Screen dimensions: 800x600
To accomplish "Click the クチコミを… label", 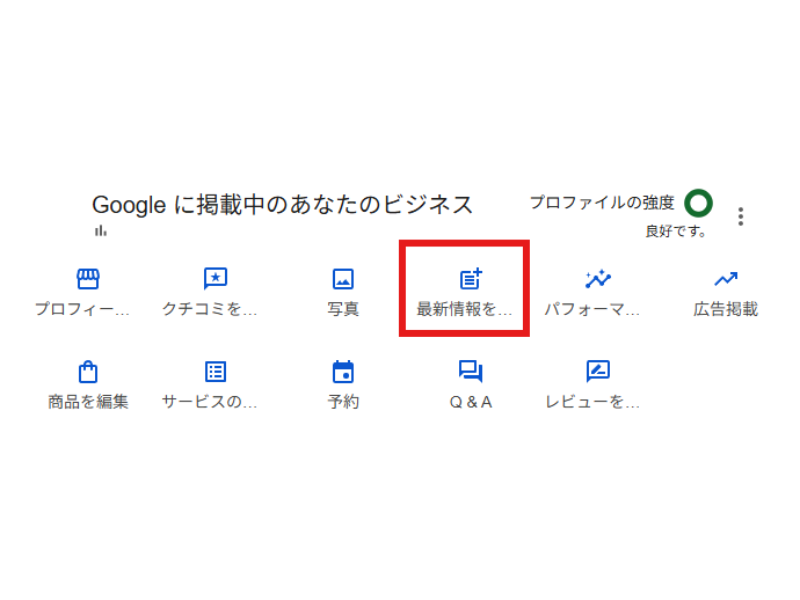I will (x=210, y=309).
